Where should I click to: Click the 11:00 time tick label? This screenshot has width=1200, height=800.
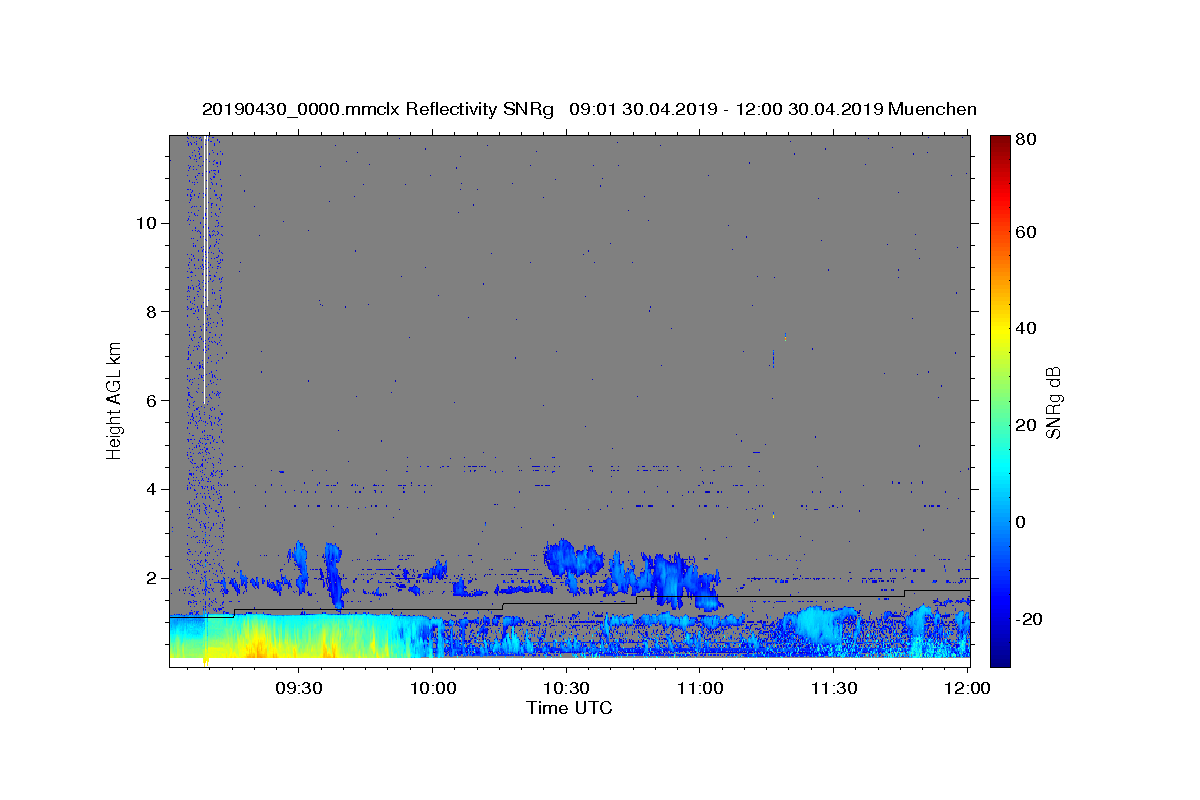click(x=700, y=688)
